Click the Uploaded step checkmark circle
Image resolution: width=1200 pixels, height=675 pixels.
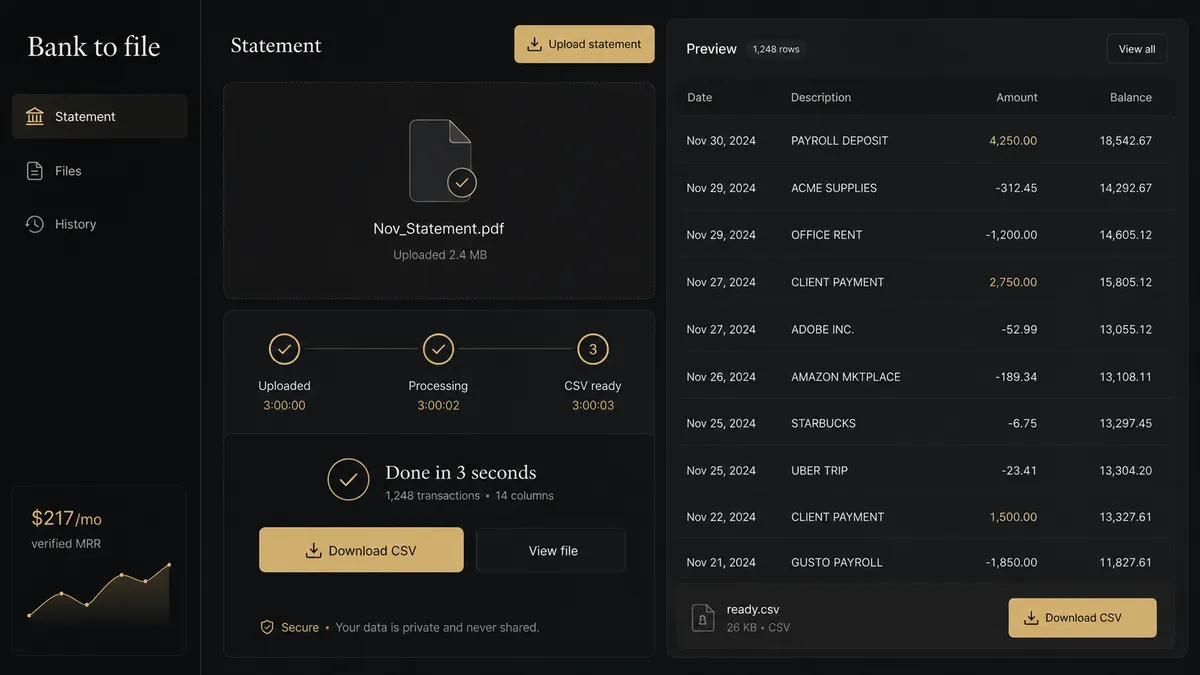tap(284, 349)
